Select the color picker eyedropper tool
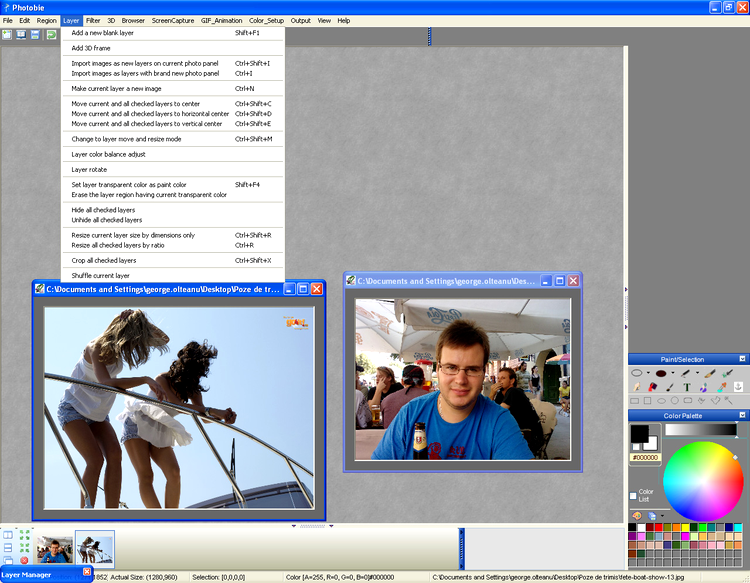The width and height of the screenshot is (750, 583). [x=721, y=386]
